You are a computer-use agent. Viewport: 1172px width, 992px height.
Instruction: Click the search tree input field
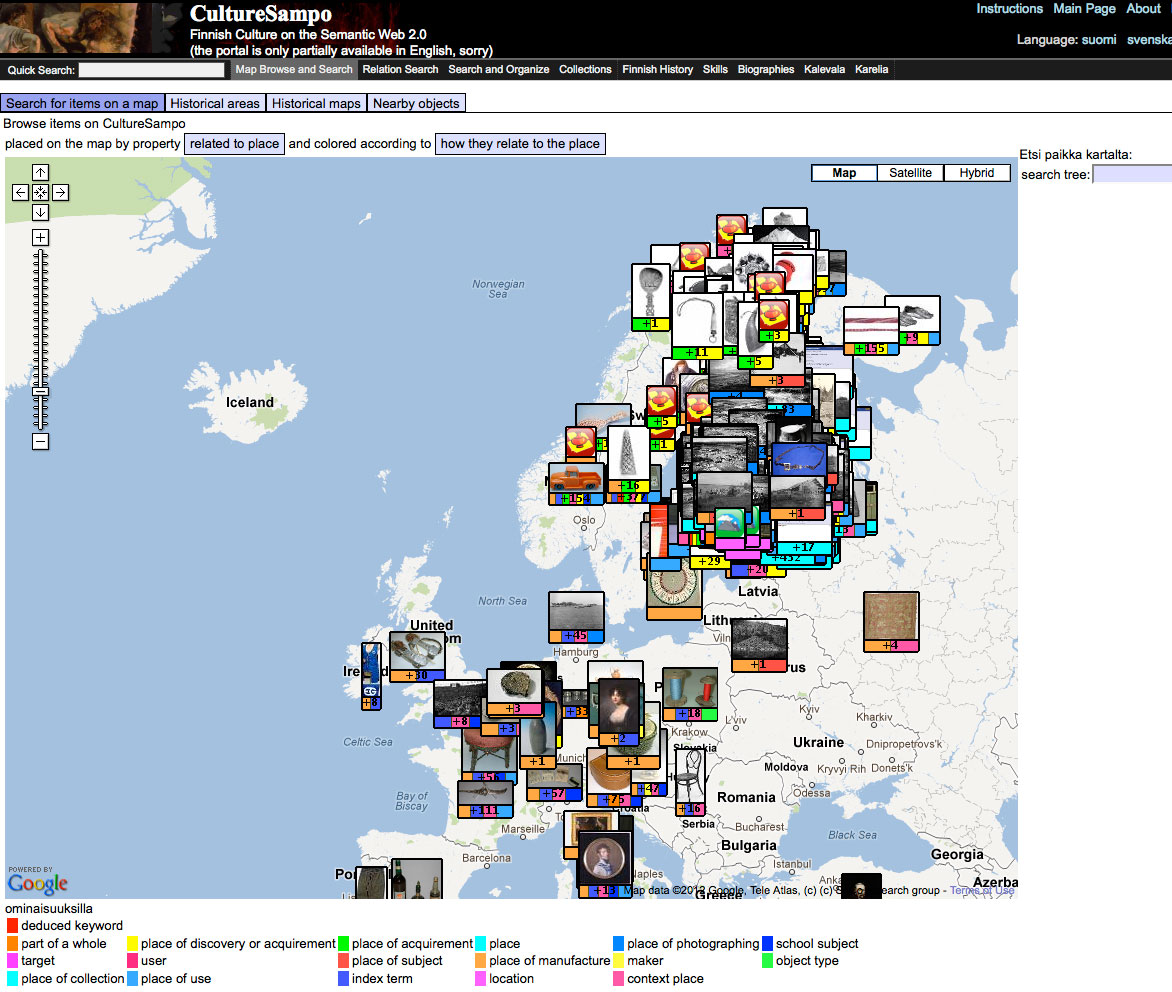1132,175
